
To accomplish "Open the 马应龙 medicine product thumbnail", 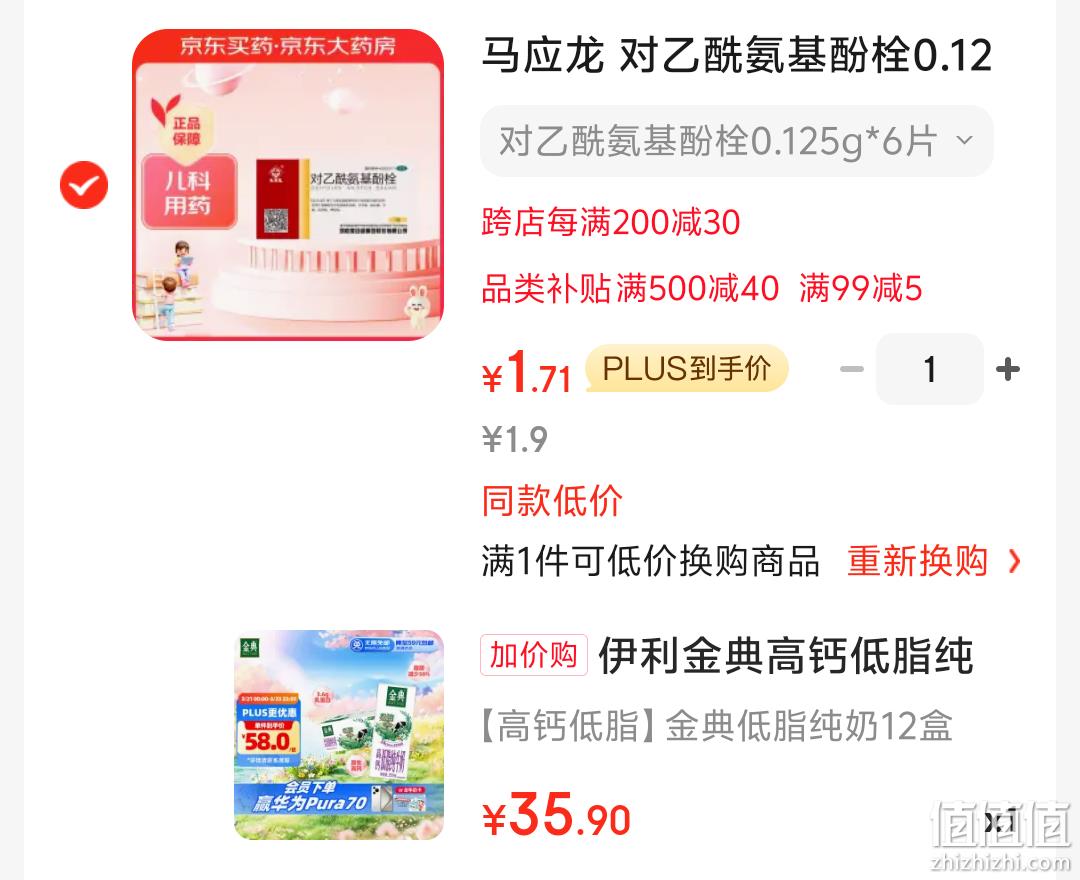I will [x=288, y=185].
